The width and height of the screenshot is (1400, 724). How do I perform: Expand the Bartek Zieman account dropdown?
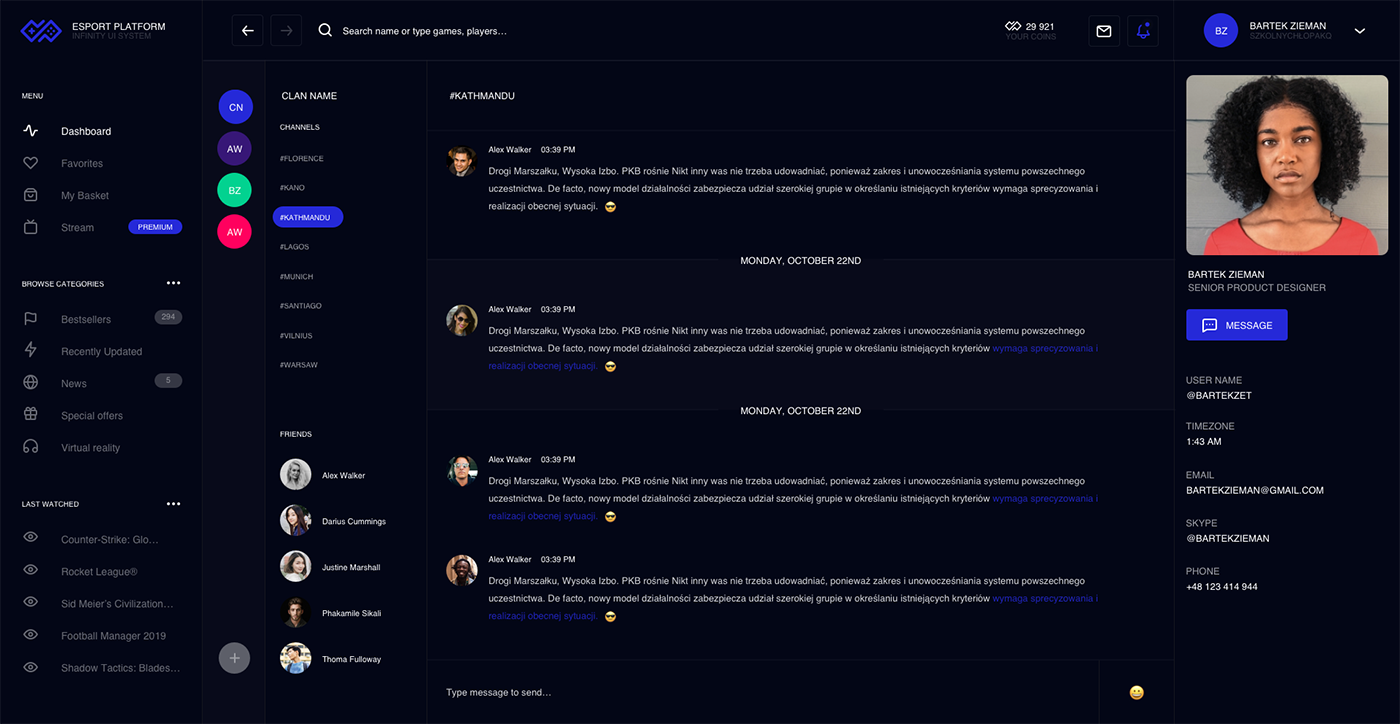coord(1359,31)
